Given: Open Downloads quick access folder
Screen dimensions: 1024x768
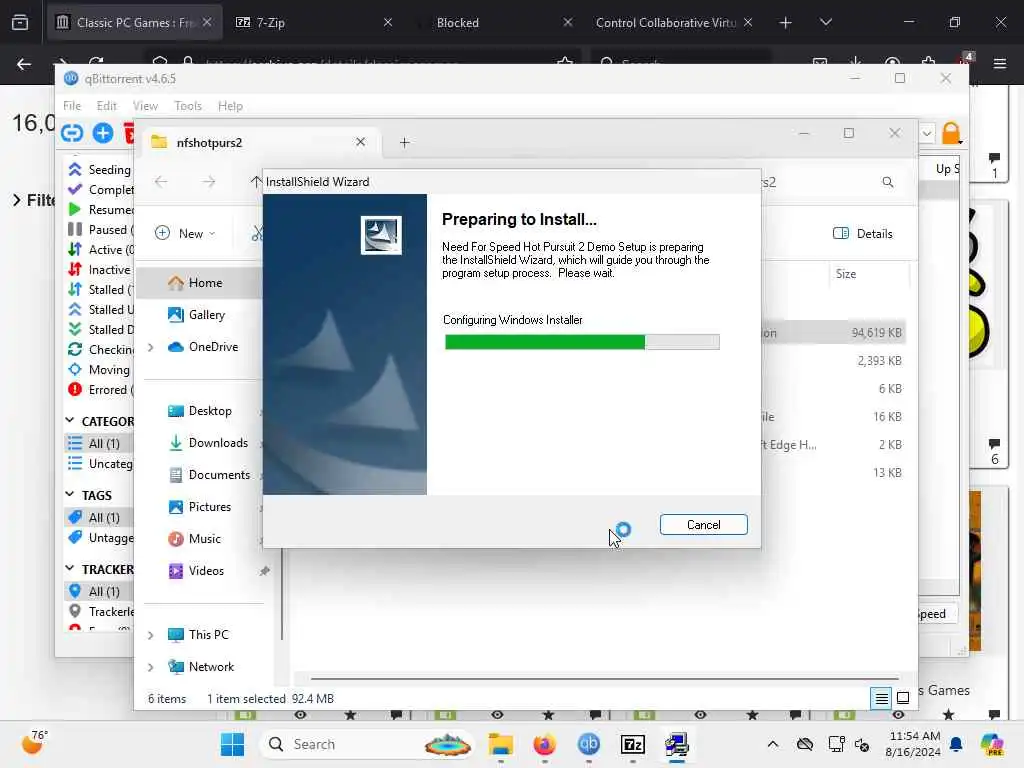Looking at the screenshot, I should click(x=218, y=443).
